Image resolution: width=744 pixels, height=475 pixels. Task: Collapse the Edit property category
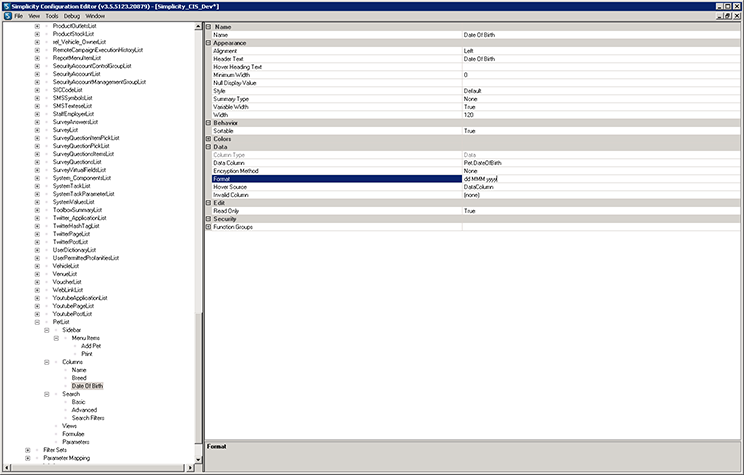point(208,203)
